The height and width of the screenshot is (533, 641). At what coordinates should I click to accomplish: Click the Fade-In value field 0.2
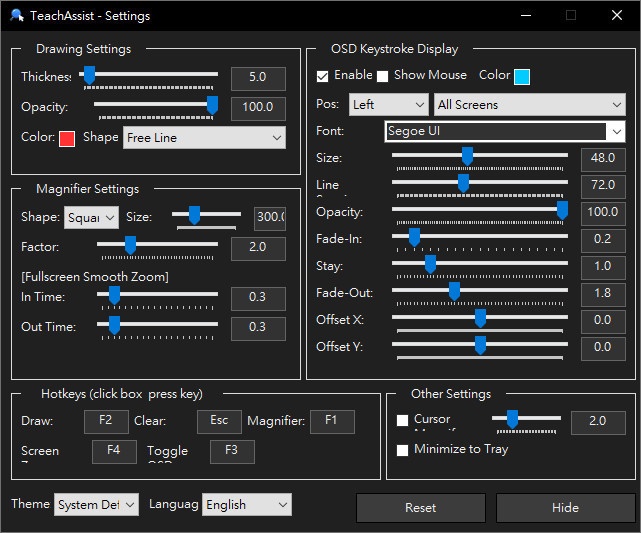click(x=603, y=240)
